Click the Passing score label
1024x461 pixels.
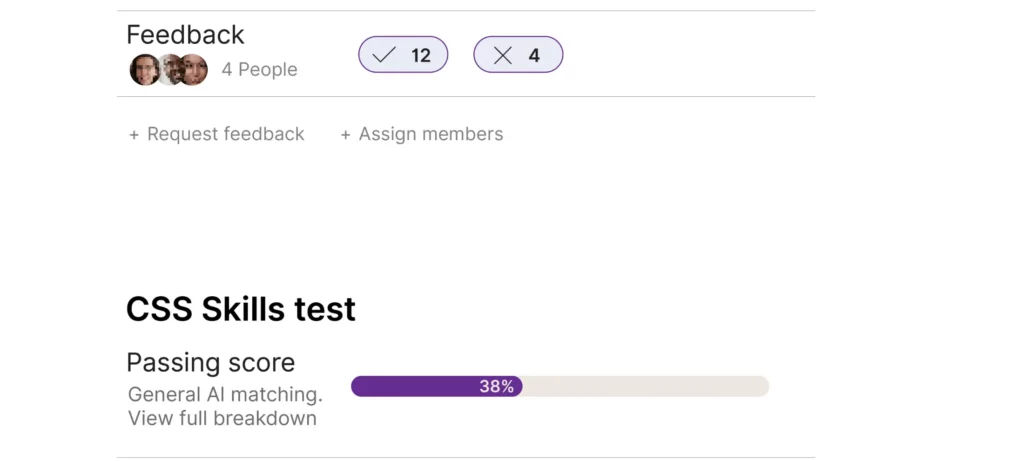coord(210,362)
